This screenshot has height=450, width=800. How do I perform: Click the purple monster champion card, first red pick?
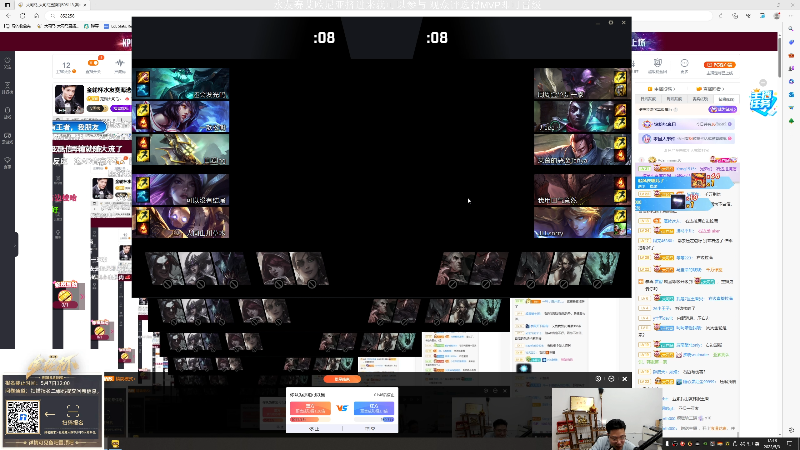coord(582,84)
